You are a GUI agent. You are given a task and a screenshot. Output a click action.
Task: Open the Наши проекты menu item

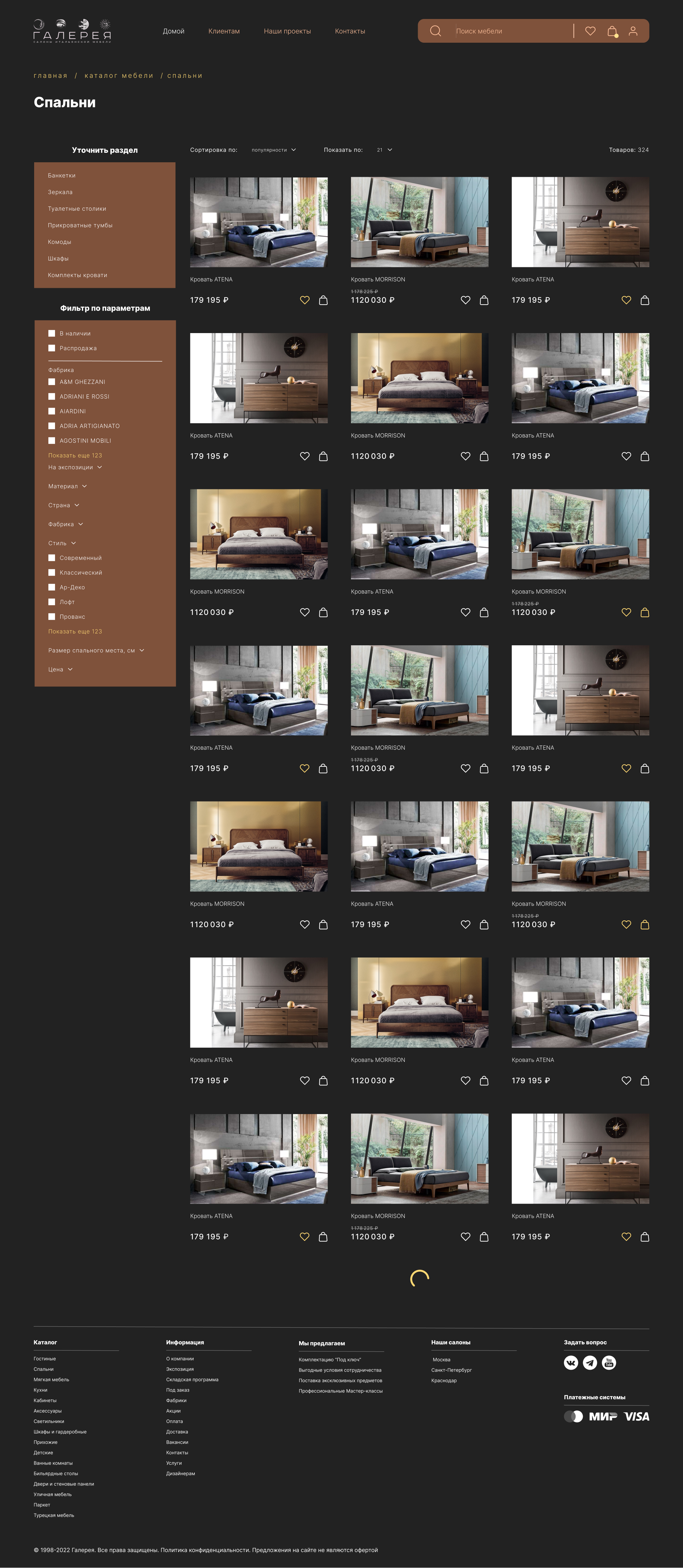(287, 31)
